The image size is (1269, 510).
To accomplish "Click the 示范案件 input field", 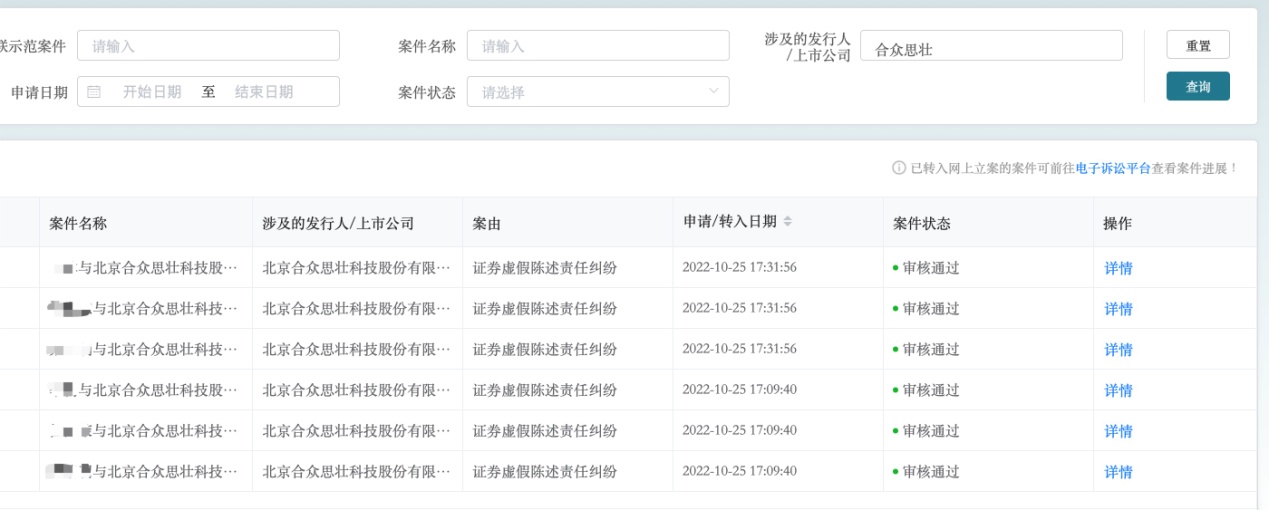I will click(x=208, y=46).
